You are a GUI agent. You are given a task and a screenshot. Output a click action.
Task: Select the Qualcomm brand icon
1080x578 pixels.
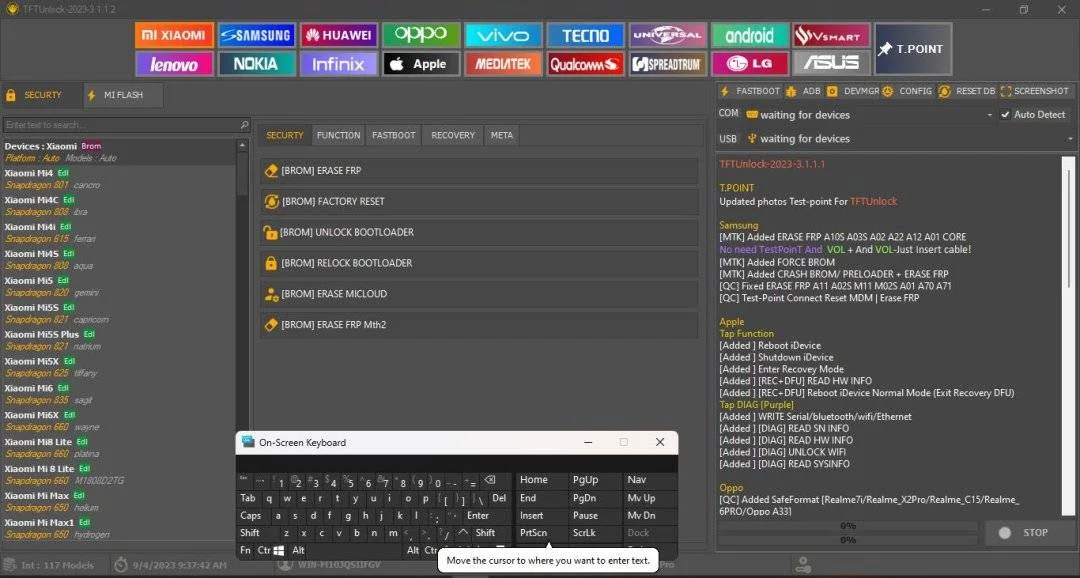[x=585, y=64]
